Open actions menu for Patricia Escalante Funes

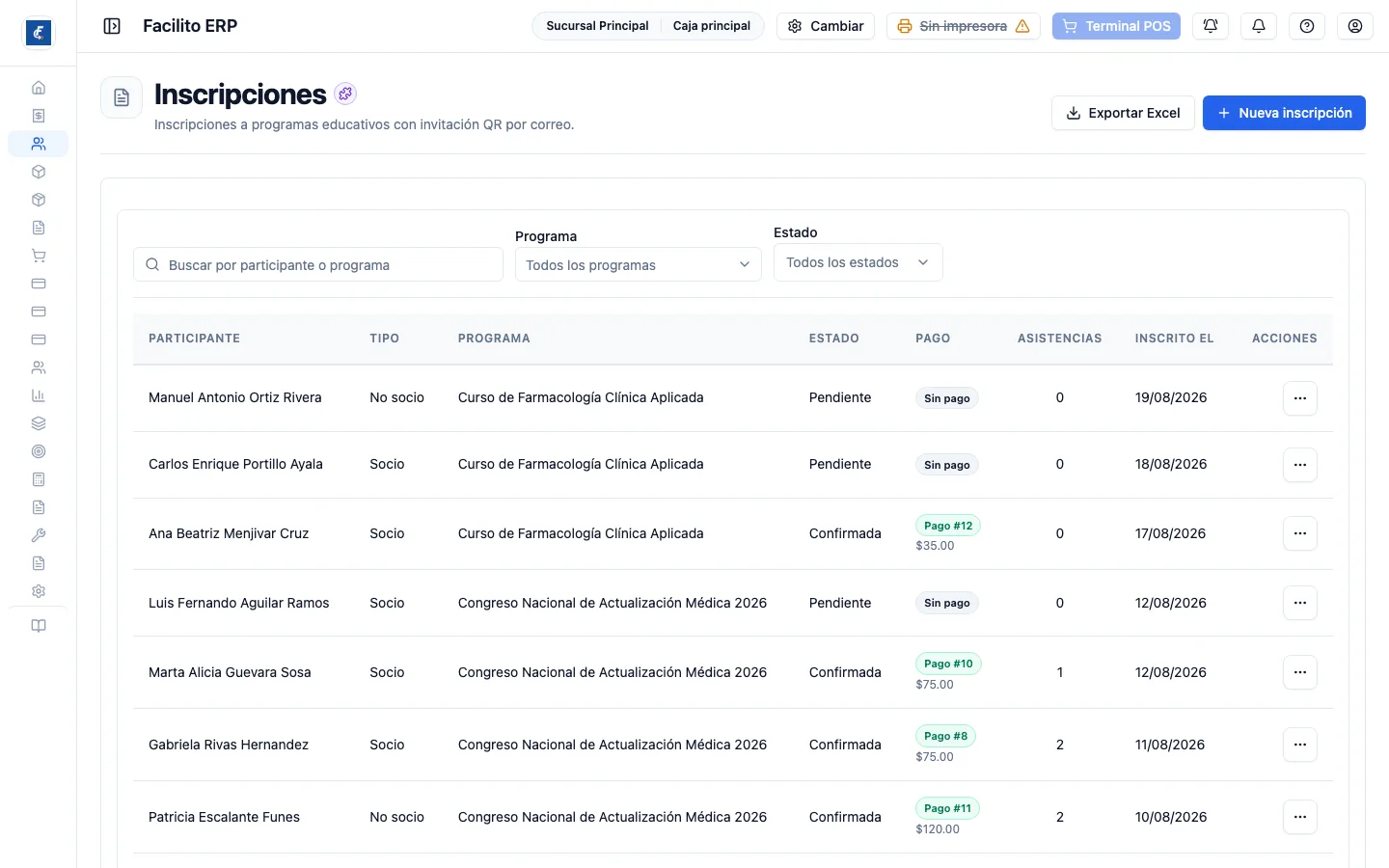point(1300,817)
